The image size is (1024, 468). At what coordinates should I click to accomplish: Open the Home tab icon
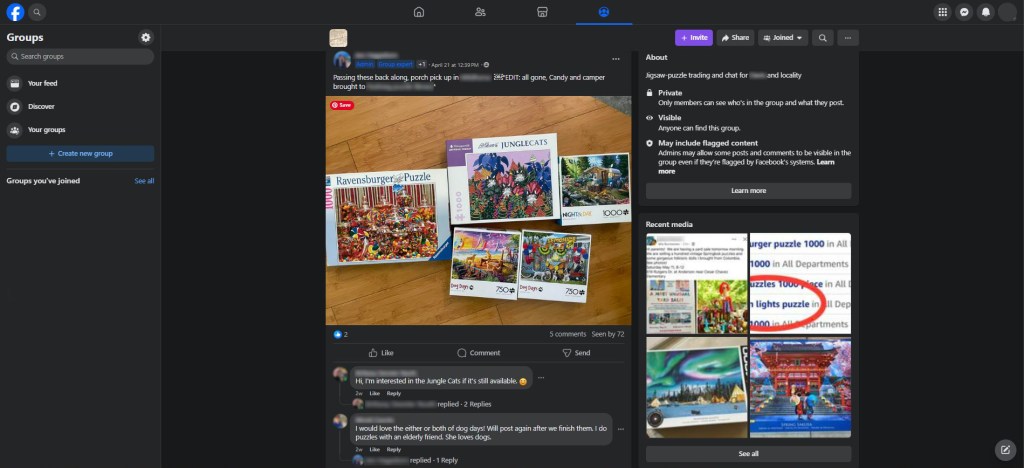pyautogui.click(x=419, y=12)
